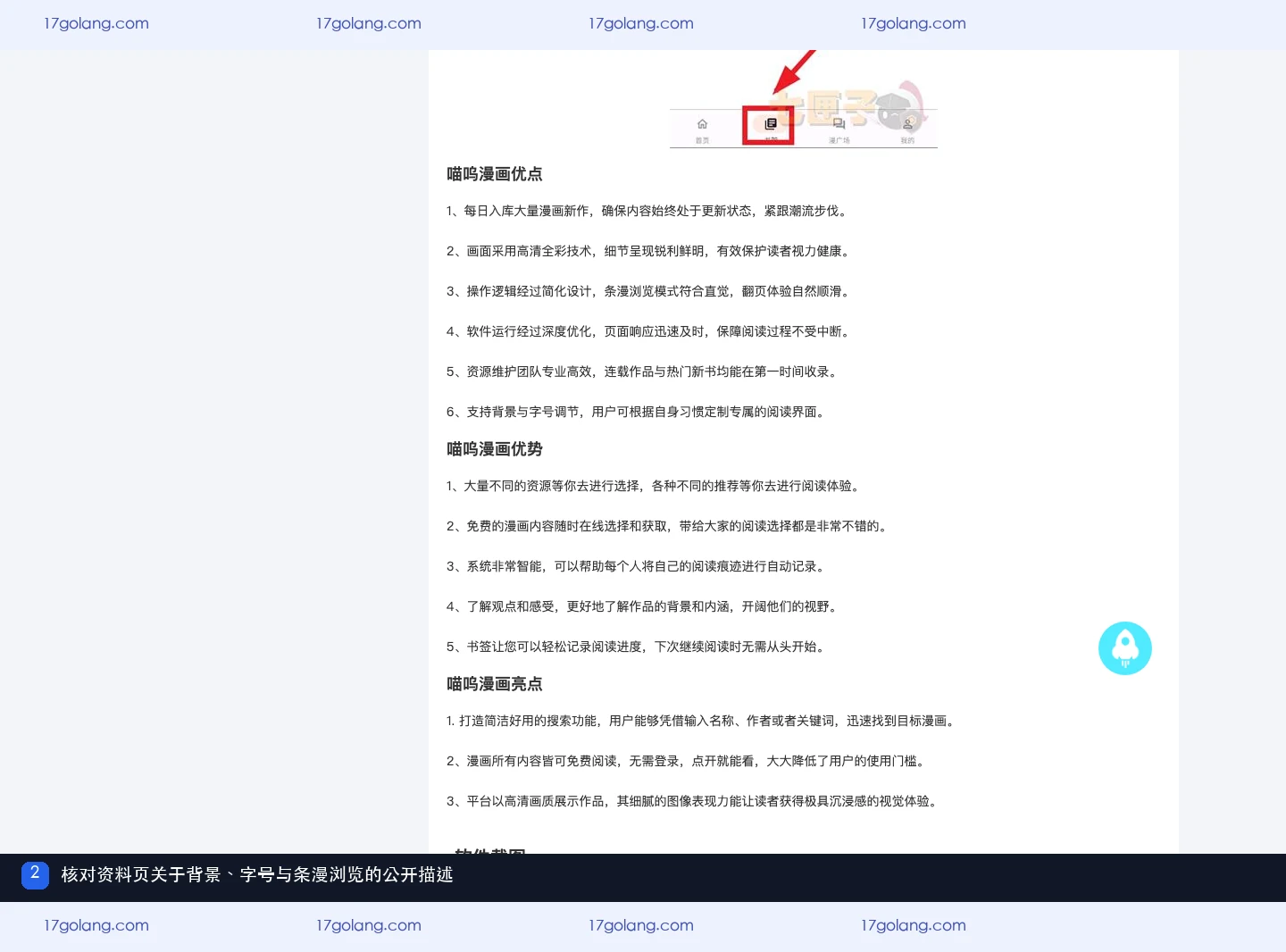
Task: Click the line starting 画面采用高清全彩技术
Action: tap(650, 251)
